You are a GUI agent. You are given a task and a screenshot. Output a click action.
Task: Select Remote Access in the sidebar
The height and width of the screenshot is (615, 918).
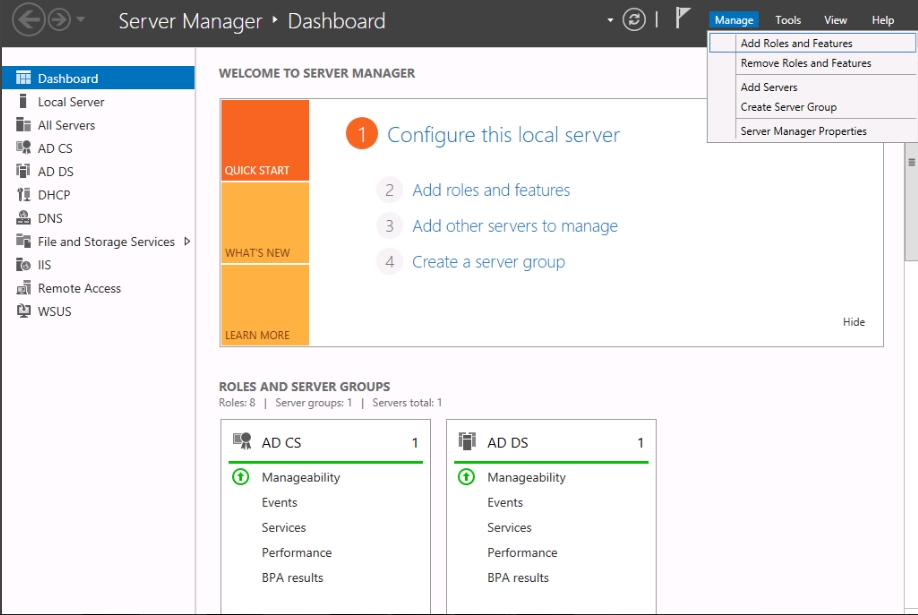point(79,288)
